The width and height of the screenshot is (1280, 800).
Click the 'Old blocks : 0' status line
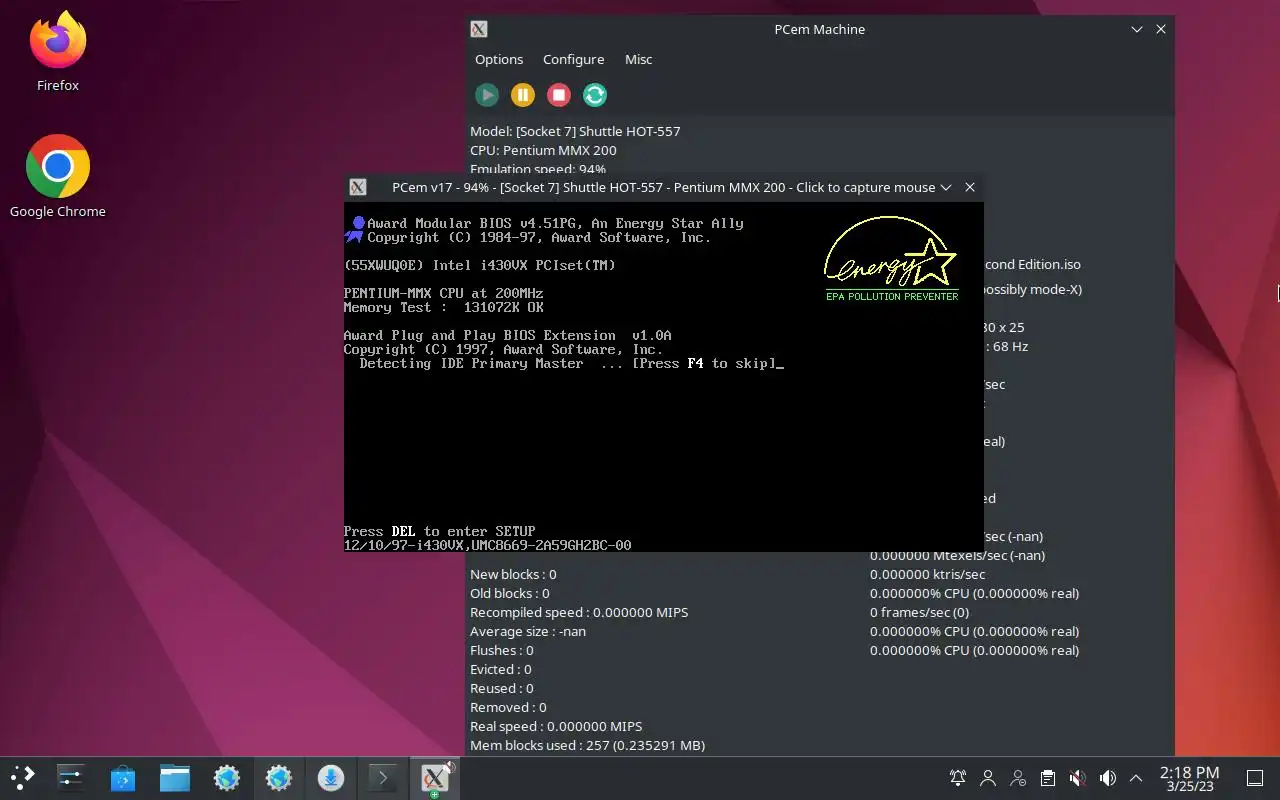510,593
